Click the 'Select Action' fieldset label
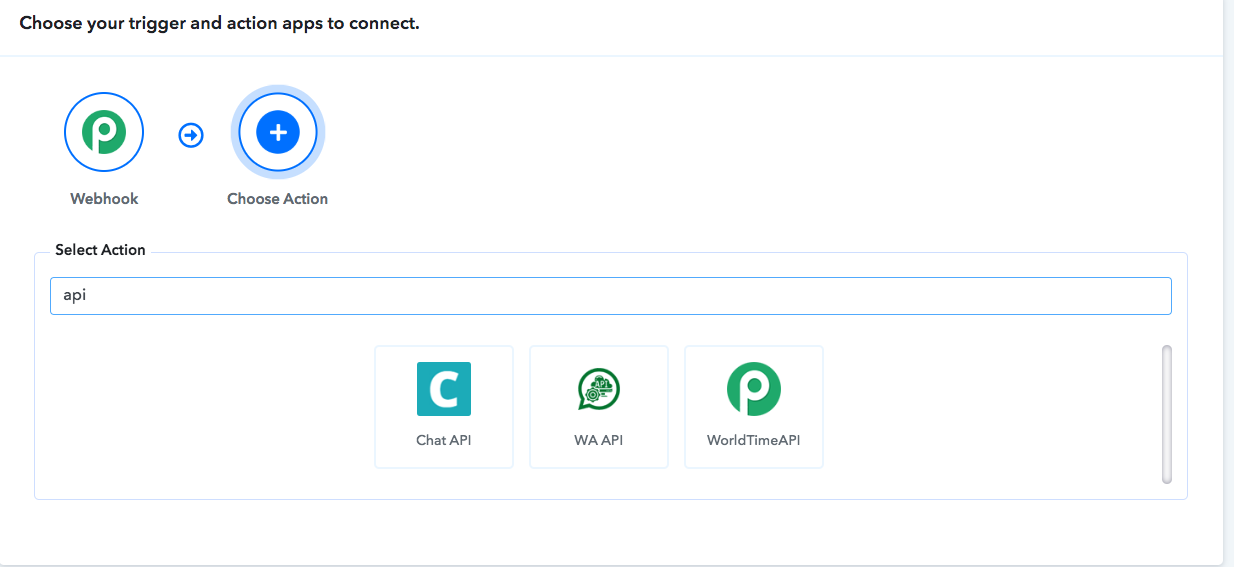1234x567 pixels. point(100,250)
